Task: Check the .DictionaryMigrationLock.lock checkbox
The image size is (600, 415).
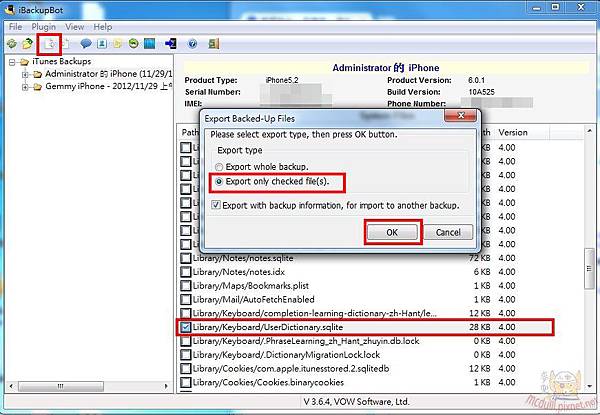Action: [x=186, y=355]
